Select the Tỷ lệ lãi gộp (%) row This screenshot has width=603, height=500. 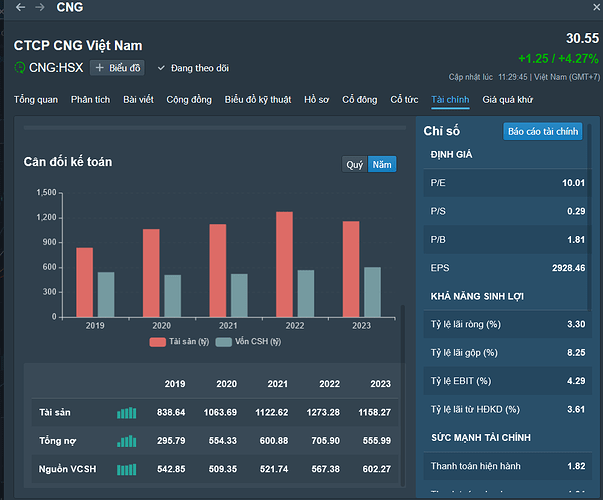click(x=507, y=353)
